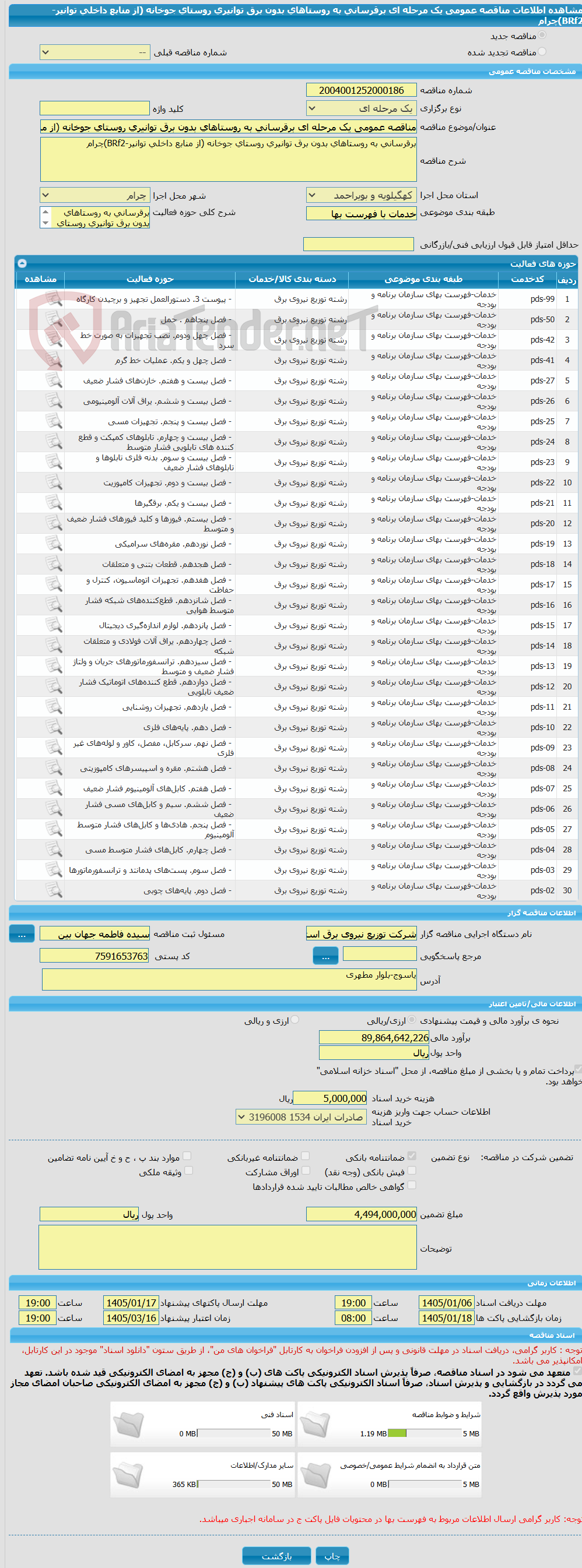Open view icon for row pds-10

click(54, 727)
